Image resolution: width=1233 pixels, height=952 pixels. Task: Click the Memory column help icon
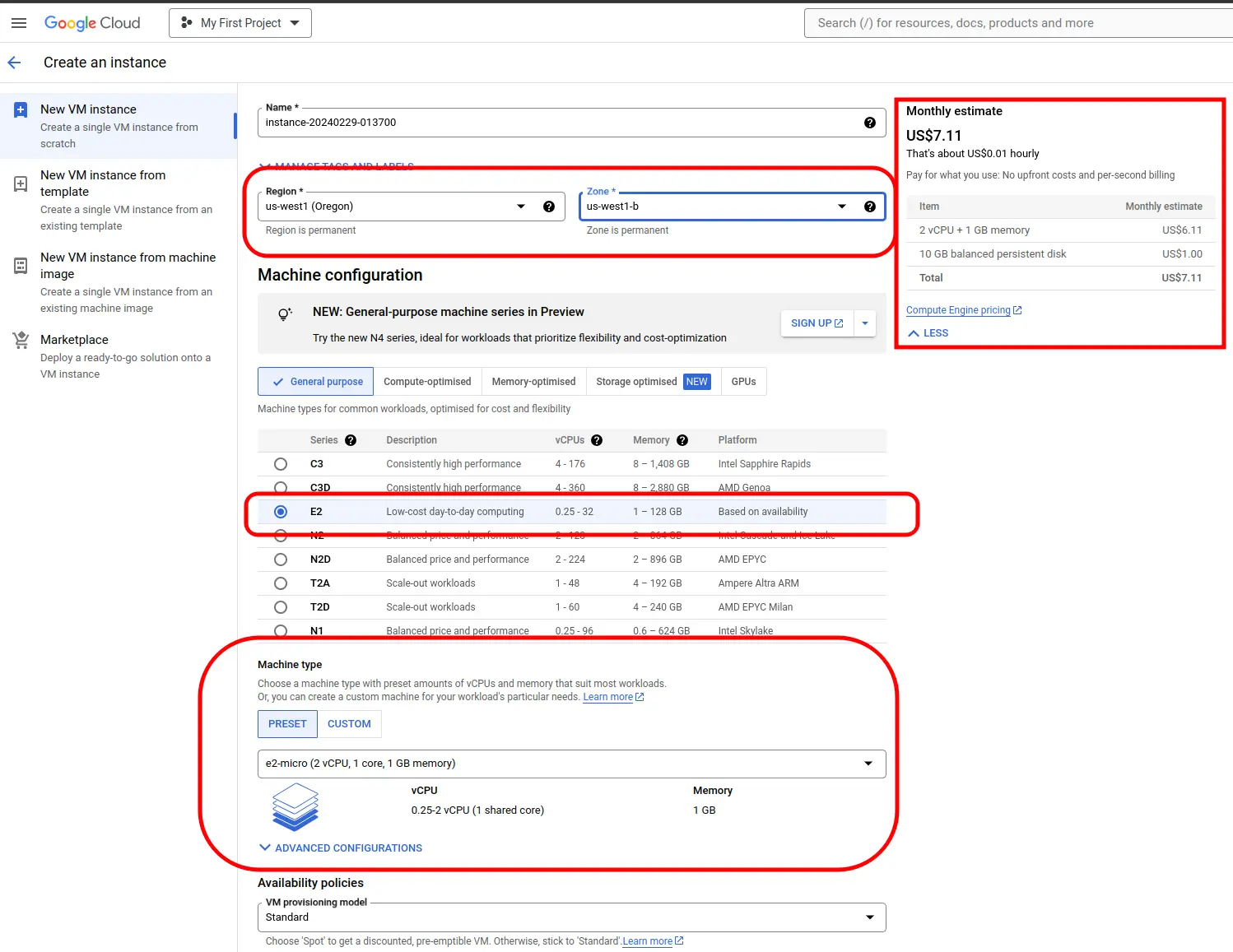(x=682, y=440)
